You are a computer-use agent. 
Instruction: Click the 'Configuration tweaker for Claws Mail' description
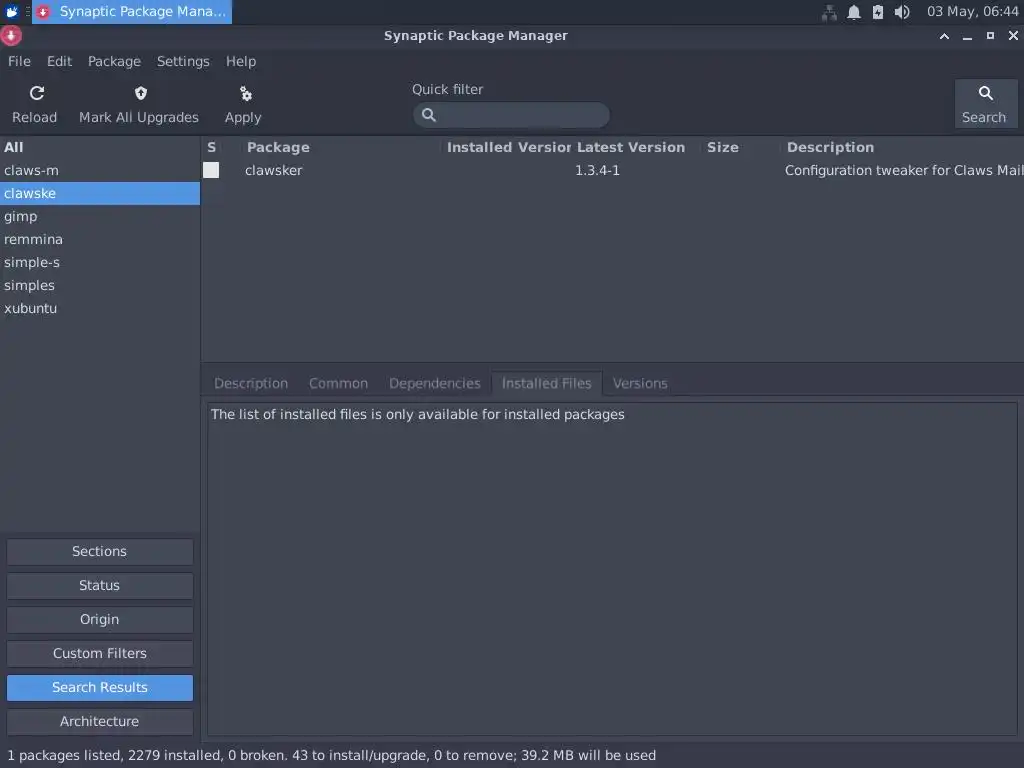click(x=904, y=170)
